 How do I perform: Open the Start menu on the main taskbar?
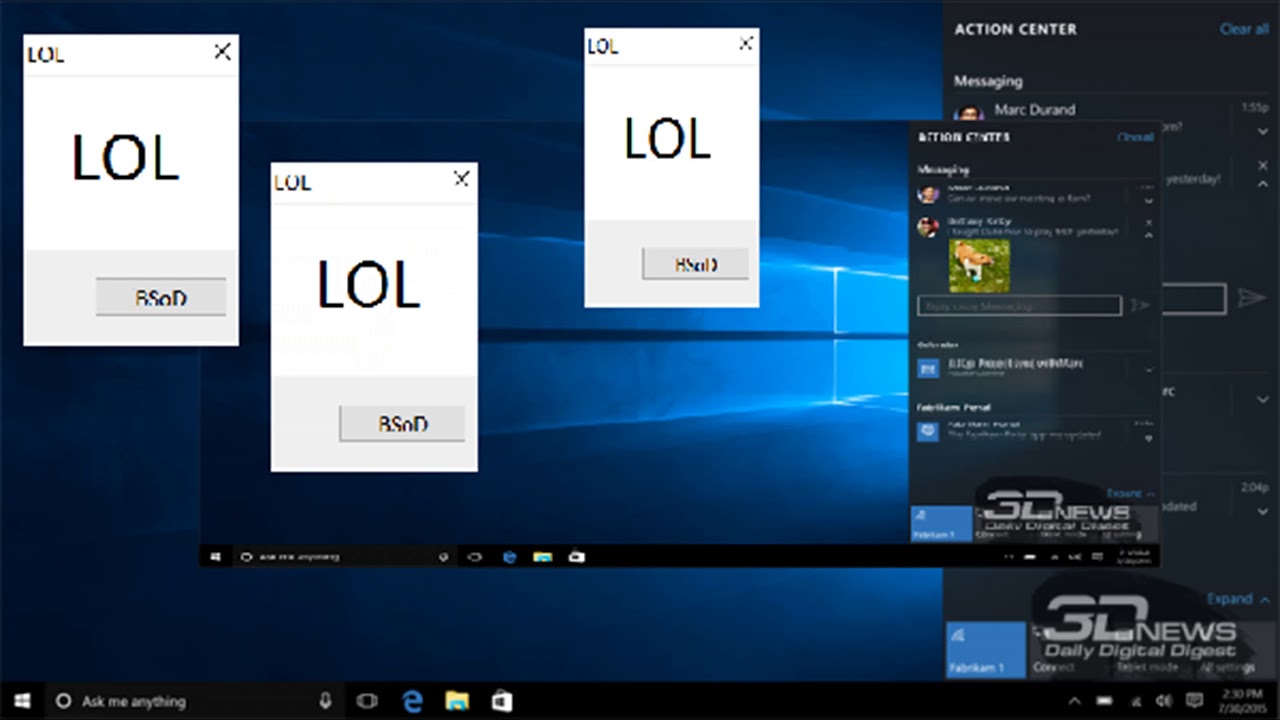coord(22,701)
